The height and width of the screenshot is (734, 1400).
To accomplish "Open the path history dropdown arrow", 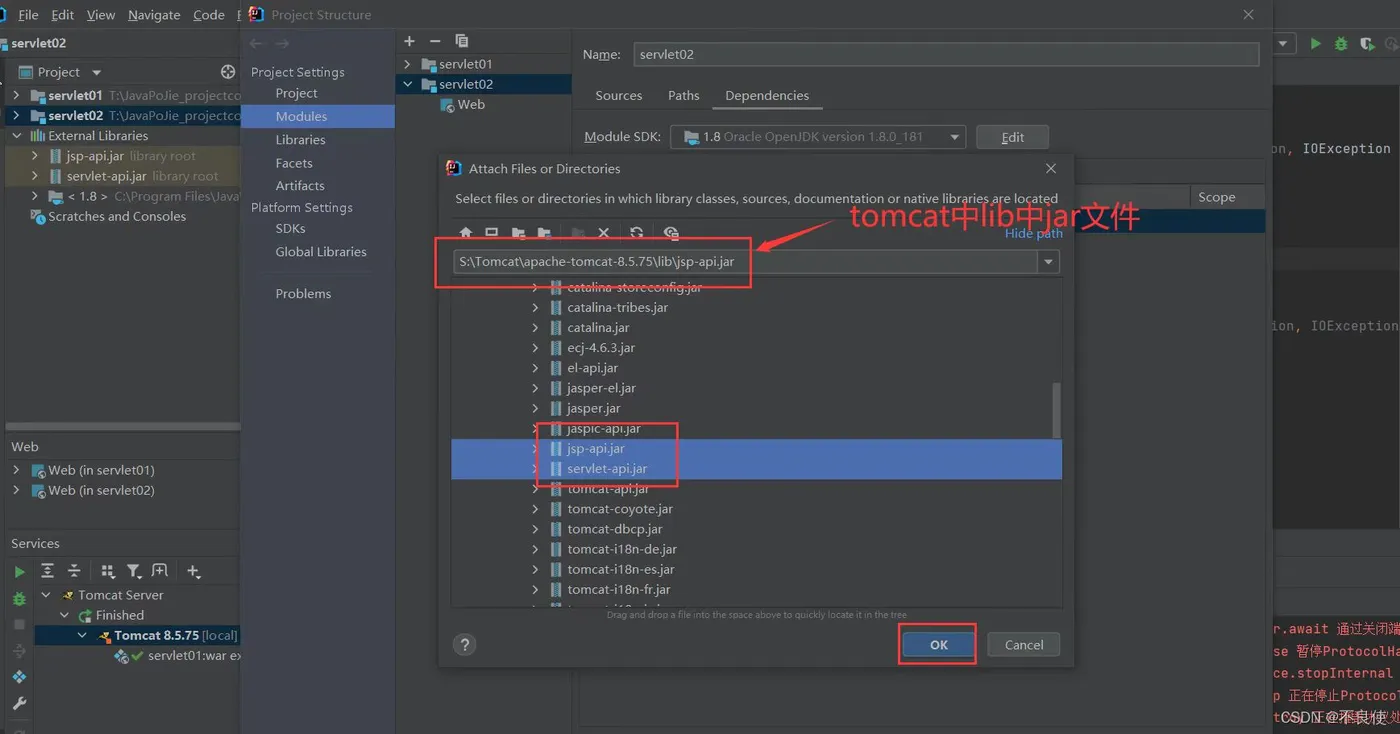I will (x=1048, y=262).
